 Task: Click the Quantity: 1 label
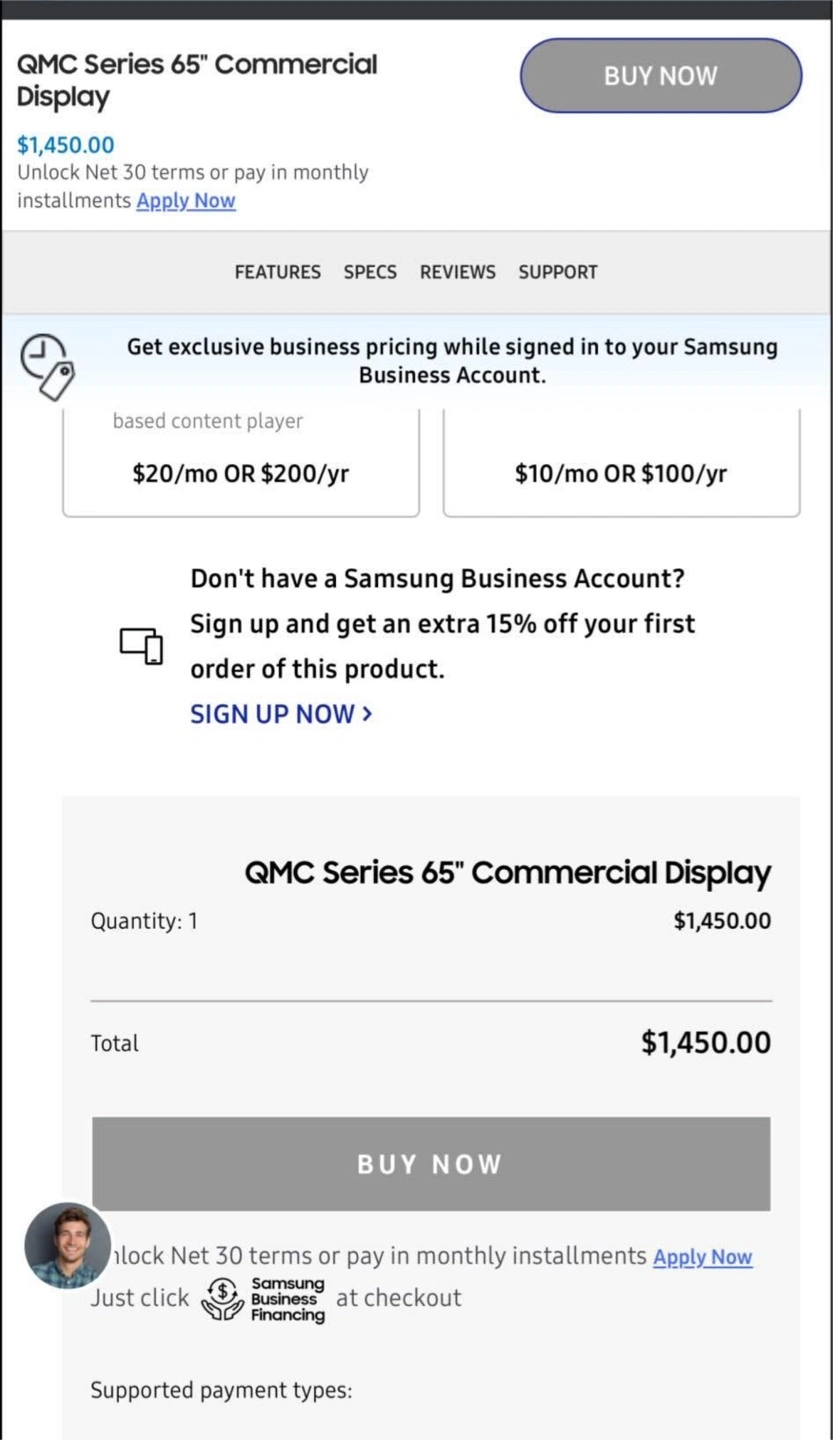coord(144,921)
